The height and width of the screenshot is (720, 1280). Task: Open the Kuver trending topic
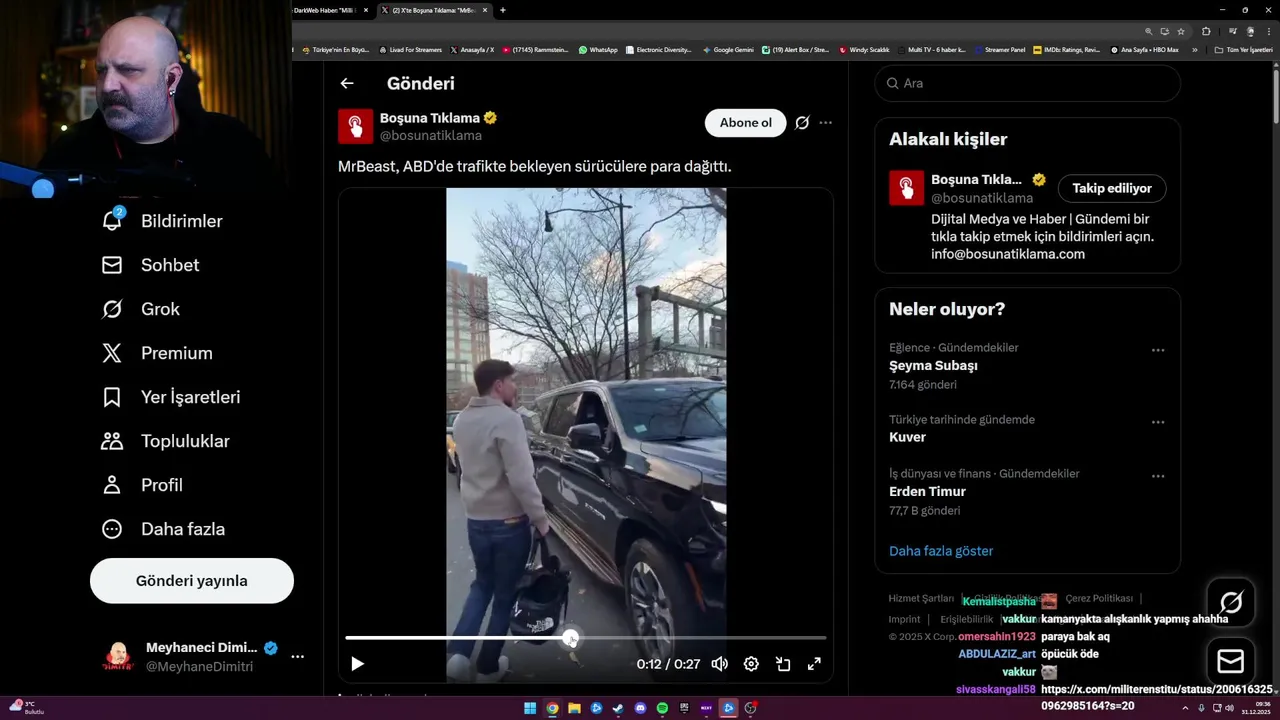(x=908, y=437)
